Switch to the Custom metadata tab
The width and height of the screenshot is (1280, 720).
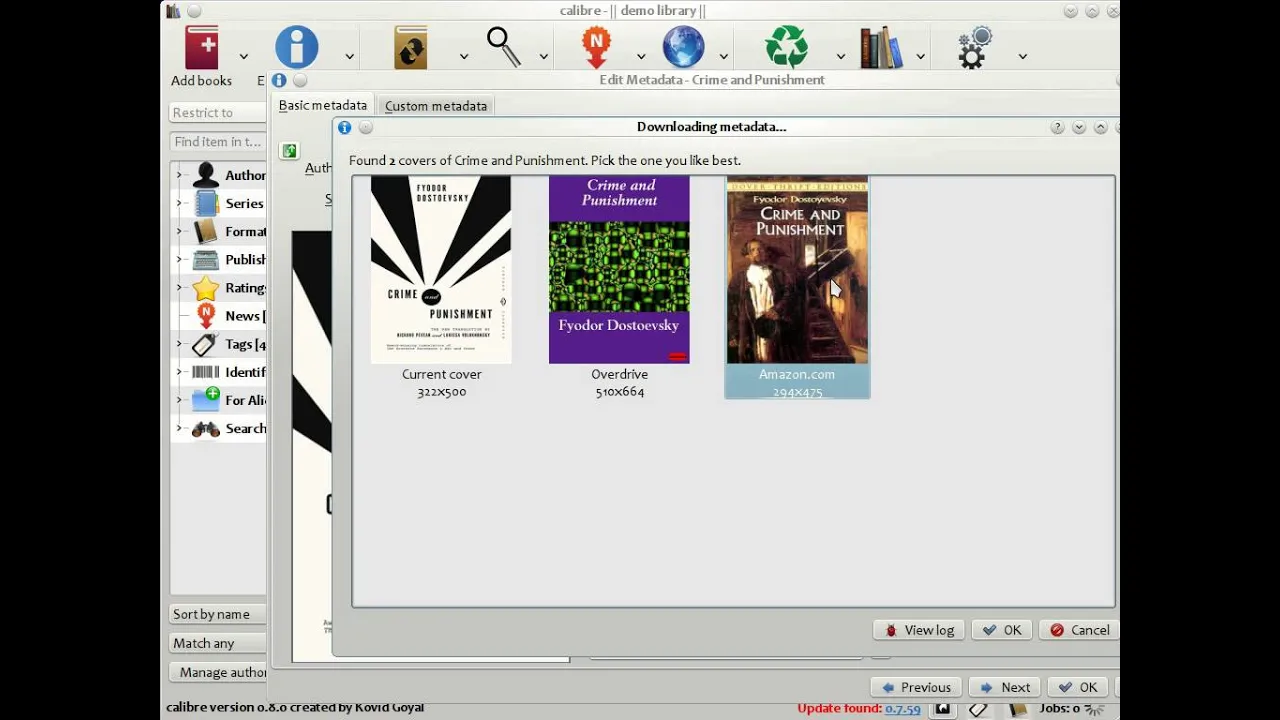pos(436,106)
